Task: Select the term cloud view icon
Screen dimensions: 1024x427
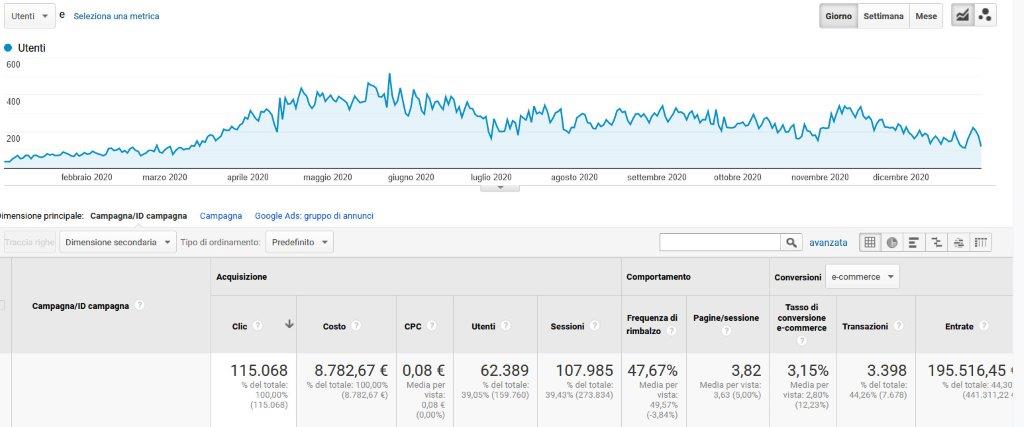Action: point(959,242)
